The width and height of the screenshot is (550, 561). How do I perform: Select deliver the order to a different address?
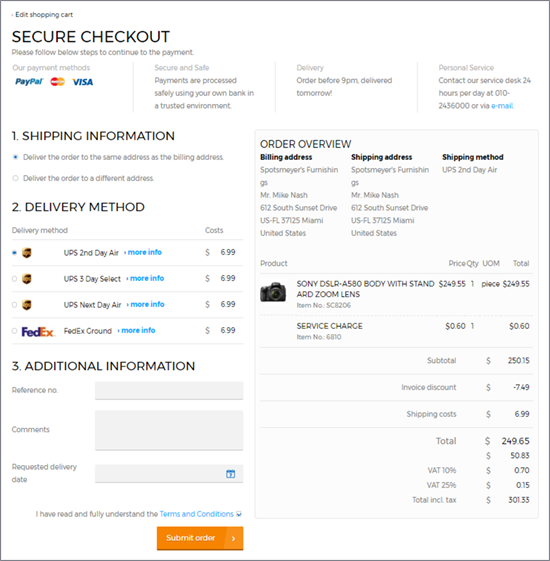coord(15,178)
